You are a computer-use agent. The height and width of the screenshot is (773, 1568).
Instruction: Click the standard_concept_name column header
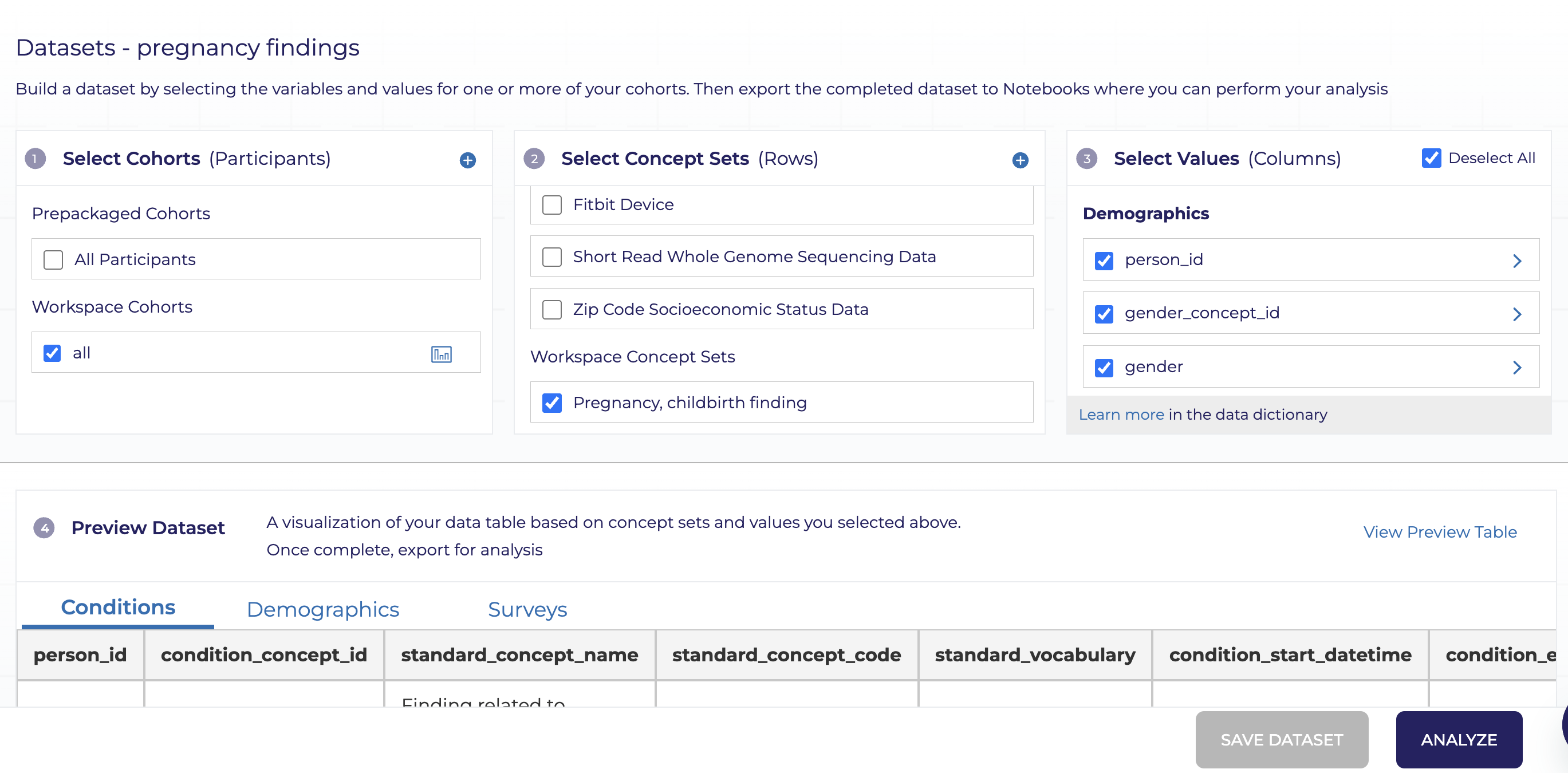point(519,655)
